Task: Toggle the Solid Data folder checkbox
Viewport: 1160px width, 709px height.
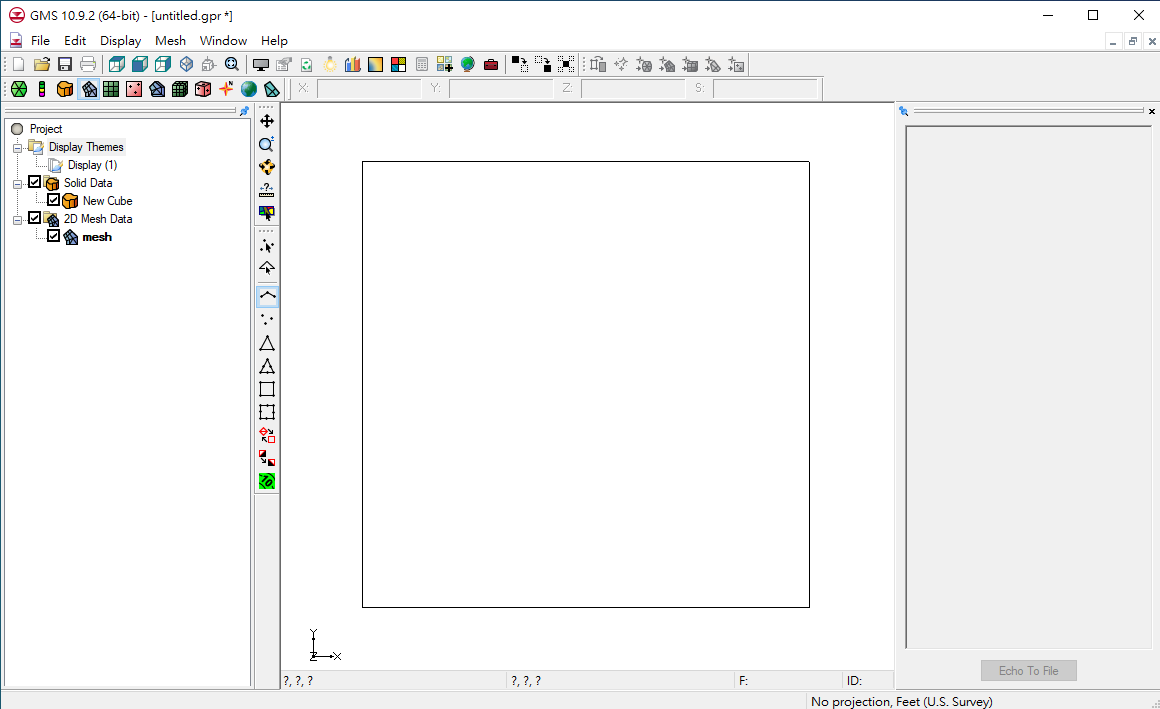Action: (x=35, y=182)
